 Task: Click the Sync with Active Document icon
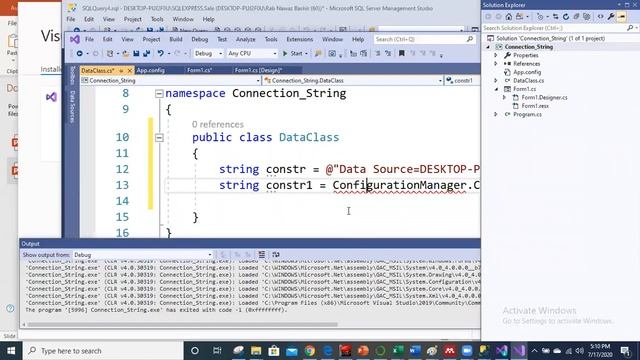[x=556, y=17]
